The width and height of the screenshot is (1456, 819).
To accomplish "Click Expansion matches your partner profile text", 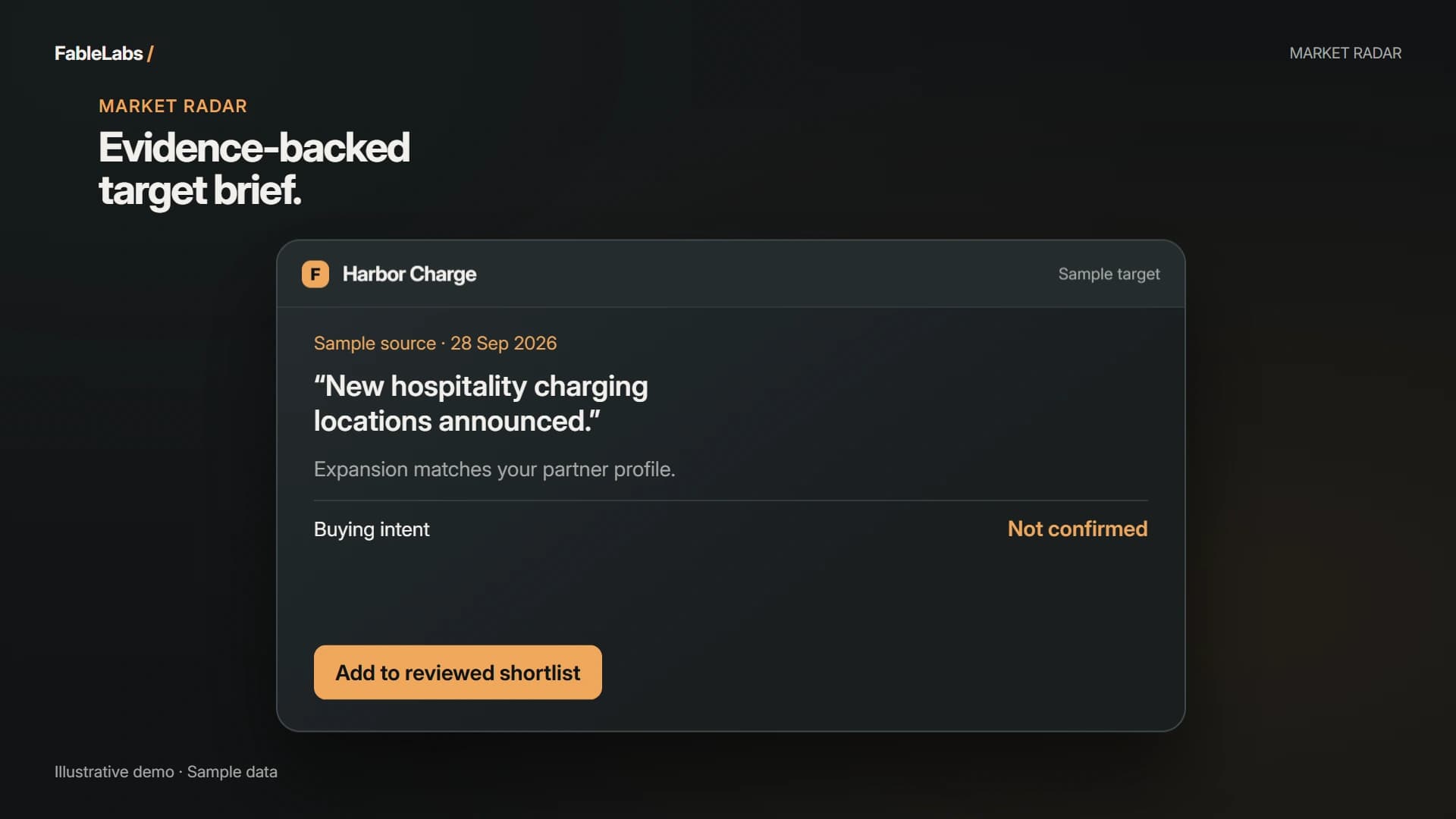I will (494, 469).
